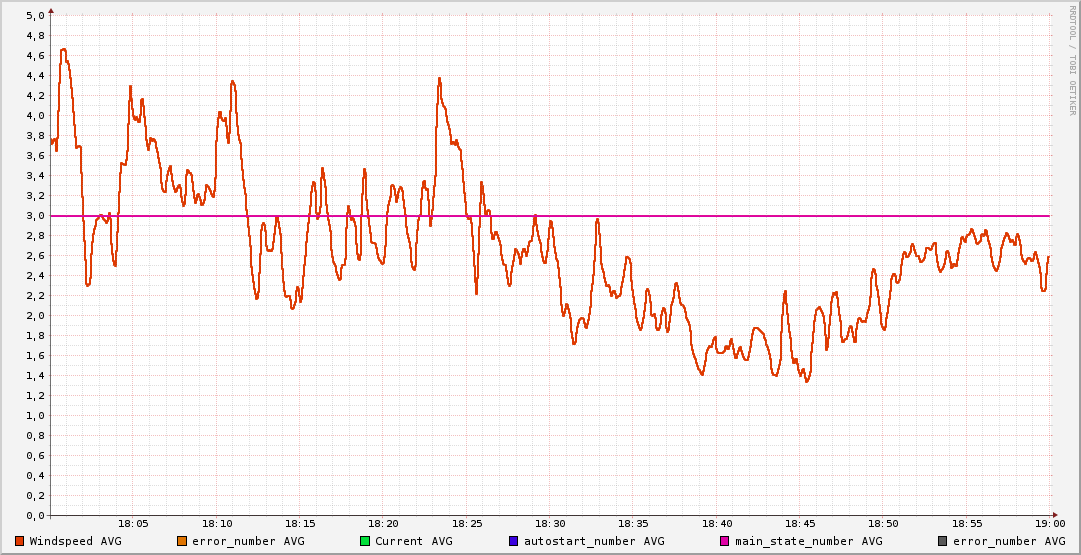Select the 18:20 time axis label

tap(384, 523)
